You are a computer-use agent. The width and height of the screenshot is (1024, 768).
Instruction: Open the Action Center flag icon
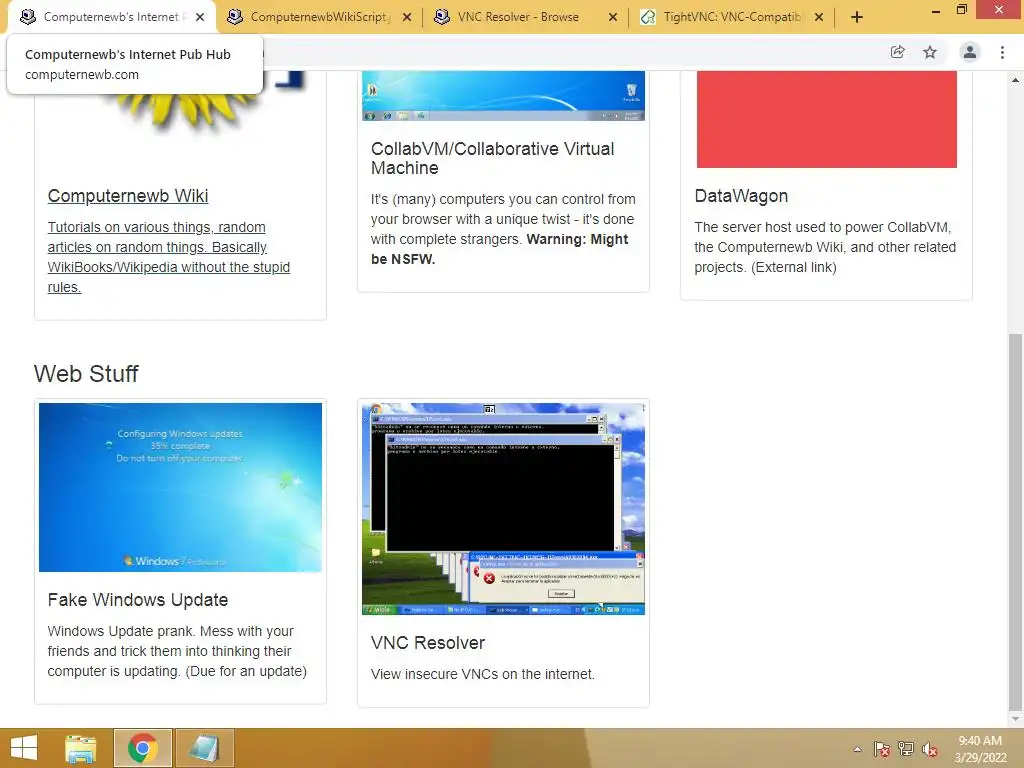881,749
